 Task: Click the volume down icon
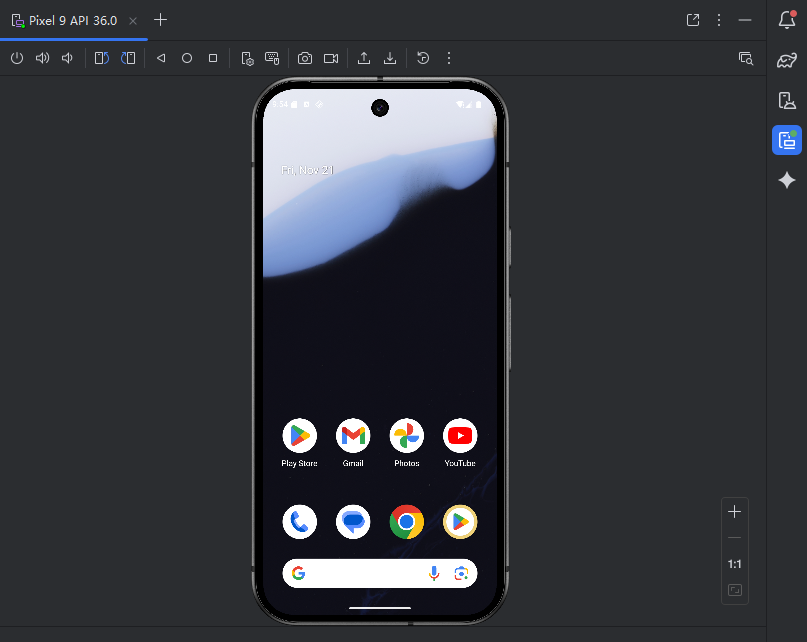pos(67,59)
